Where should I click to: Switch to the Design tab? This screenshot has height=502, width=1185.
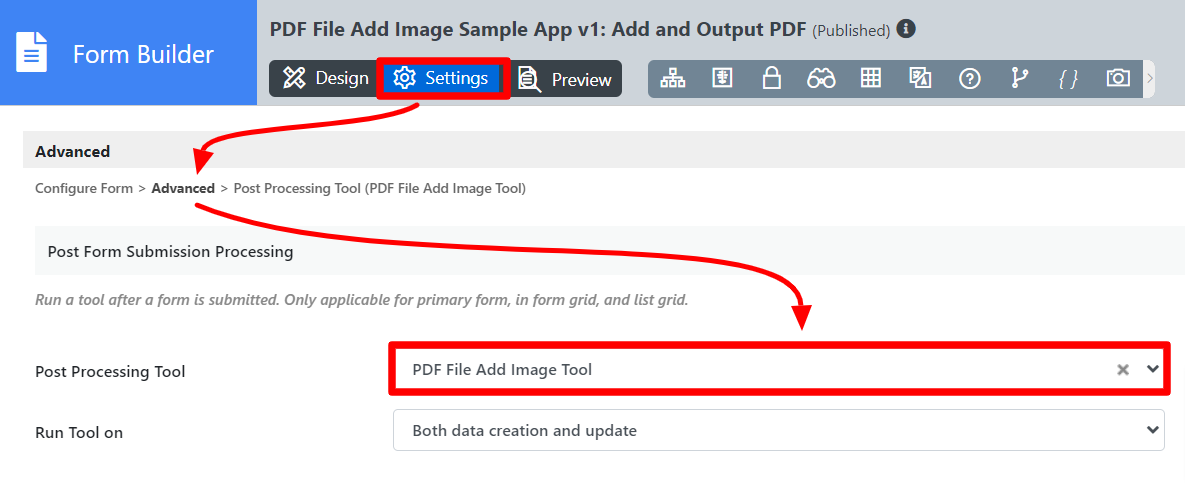point(325,79)
